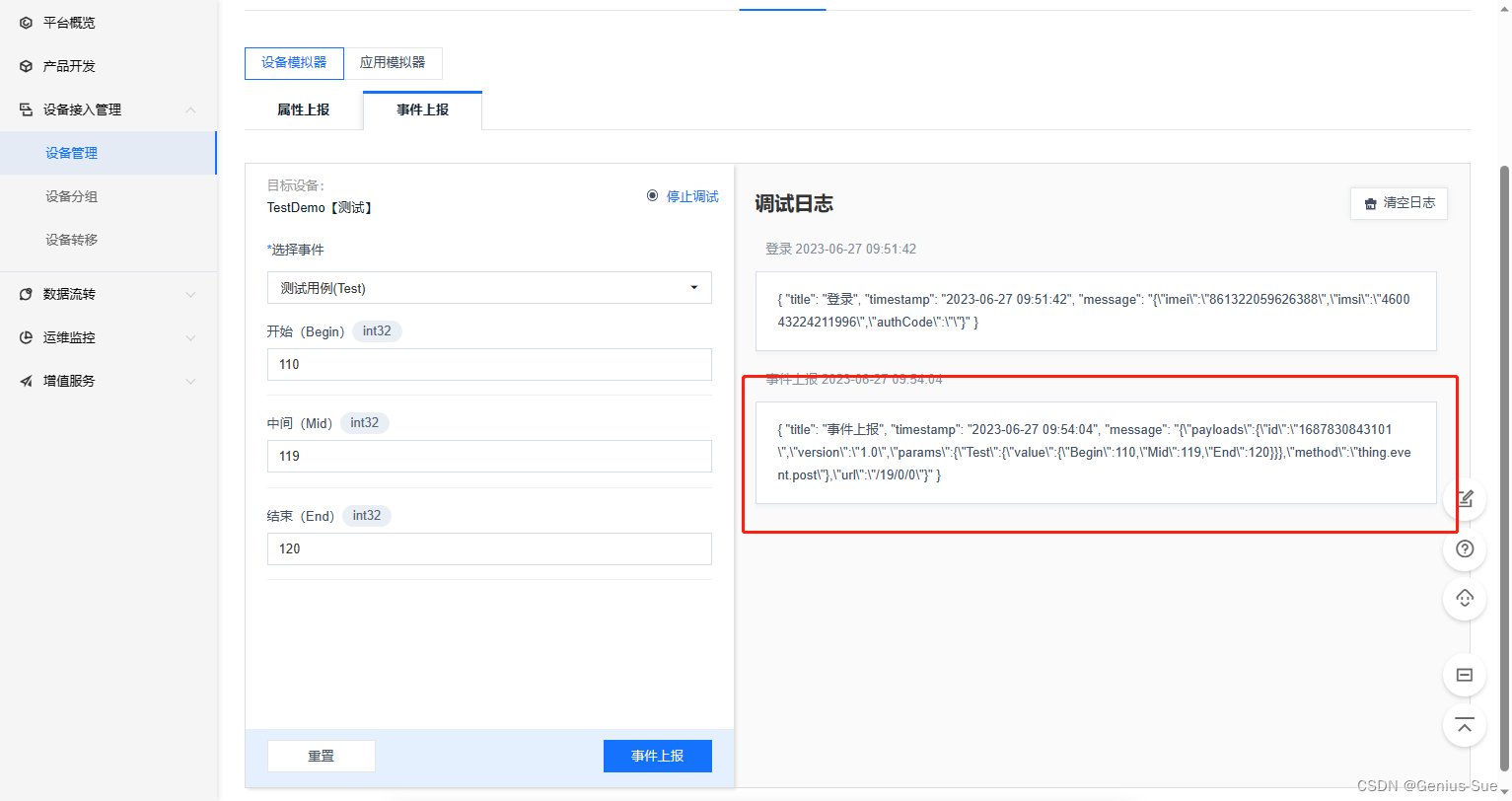The image size is (1512, 801).
Task: Click the Begin input field with 110
Action: coord(489,364)
